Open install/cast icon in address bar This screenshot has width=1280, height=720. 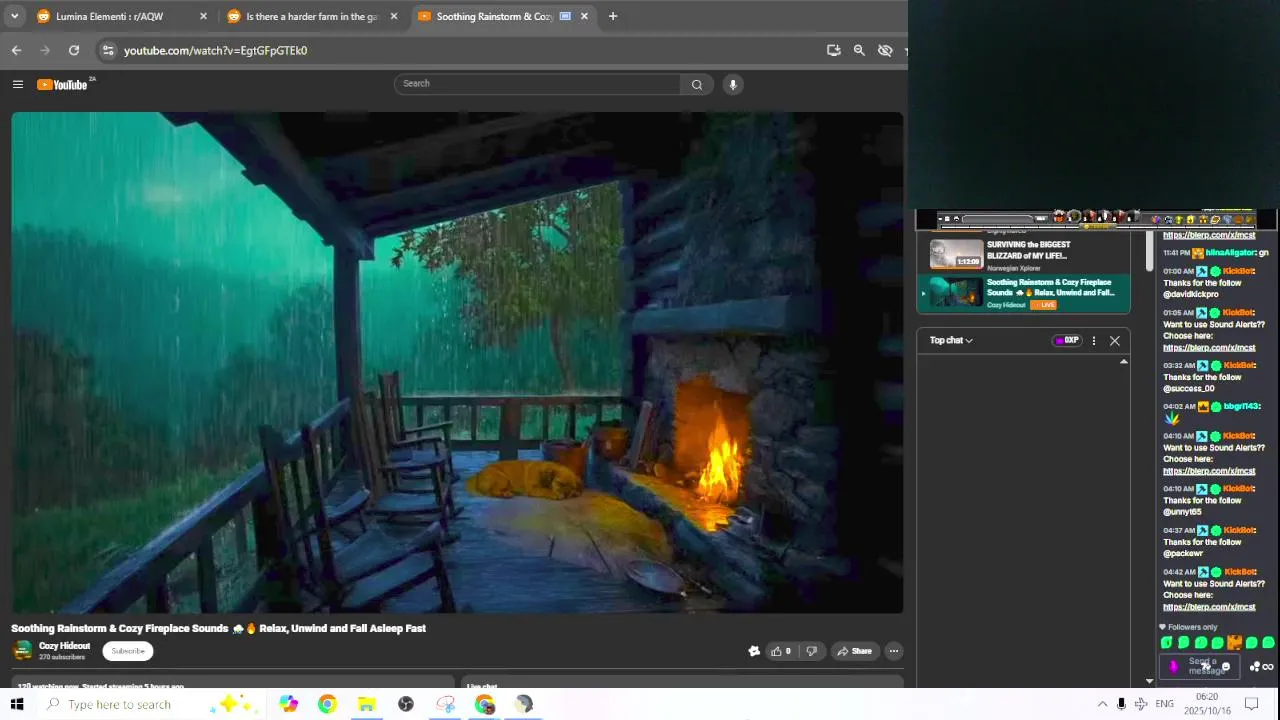pyautogui.click(x=834, y=50)
